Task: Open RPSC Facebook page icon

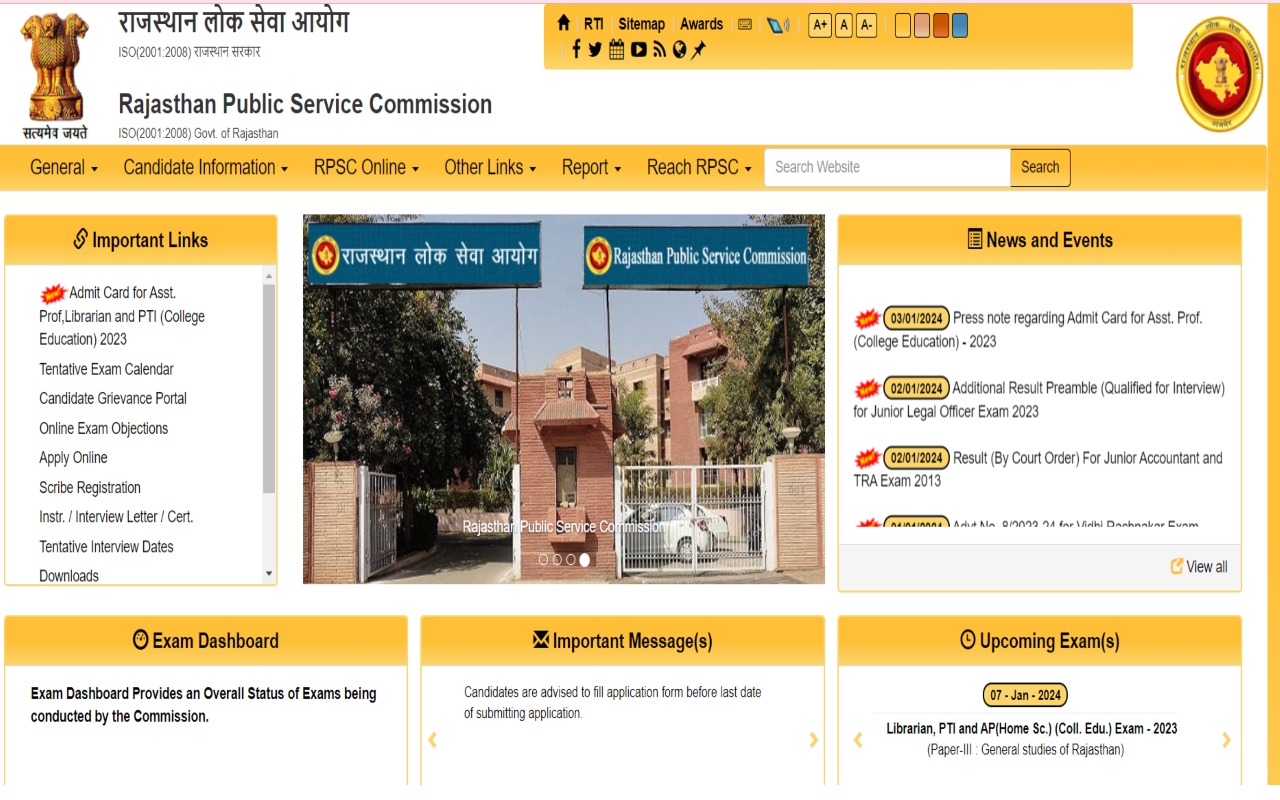Action: (x=576, y=49)
